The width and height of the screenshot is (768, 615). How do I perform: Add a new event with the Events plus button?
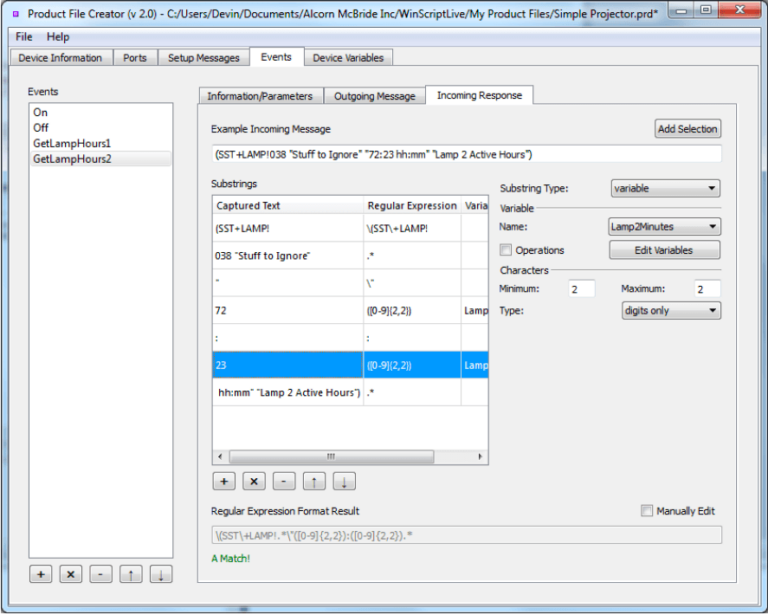click(x=41, y=574)
